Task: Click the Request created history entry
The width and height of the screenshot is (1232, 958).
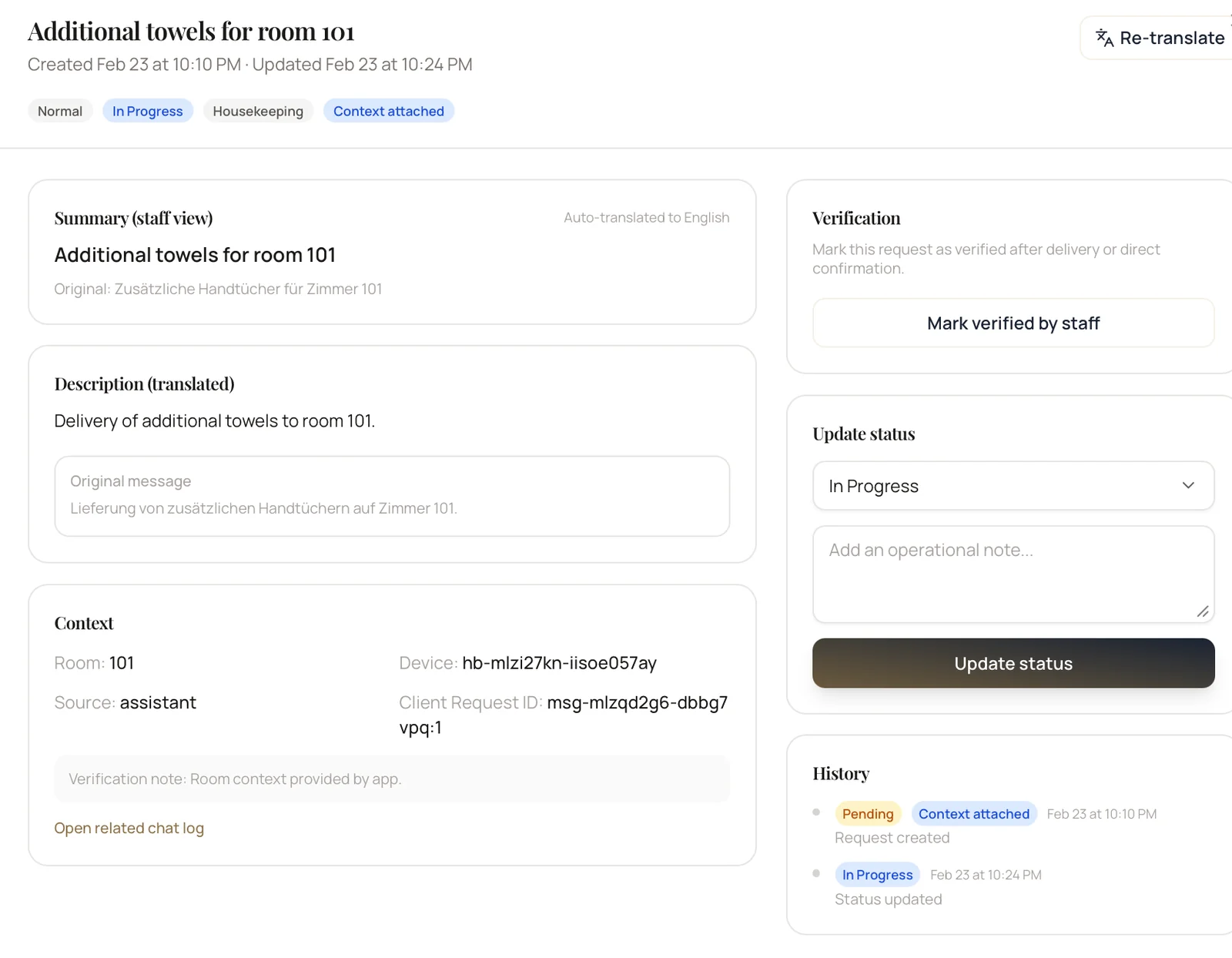Action: (x=892, y=838)
